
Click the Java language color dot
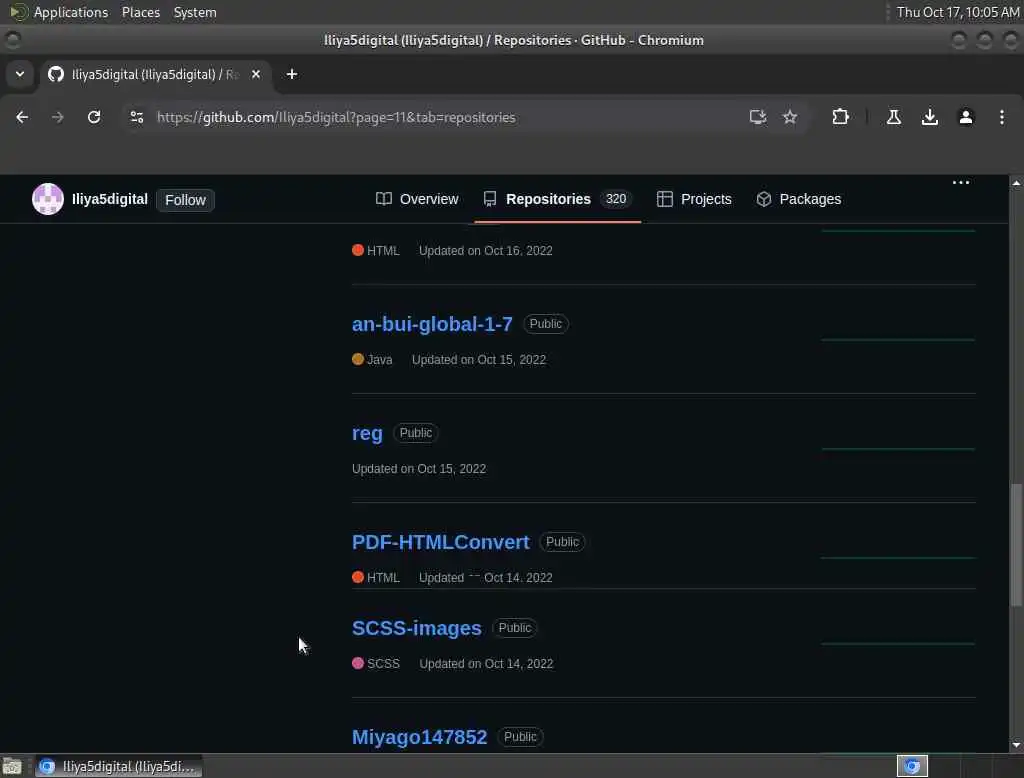[358, 359]
